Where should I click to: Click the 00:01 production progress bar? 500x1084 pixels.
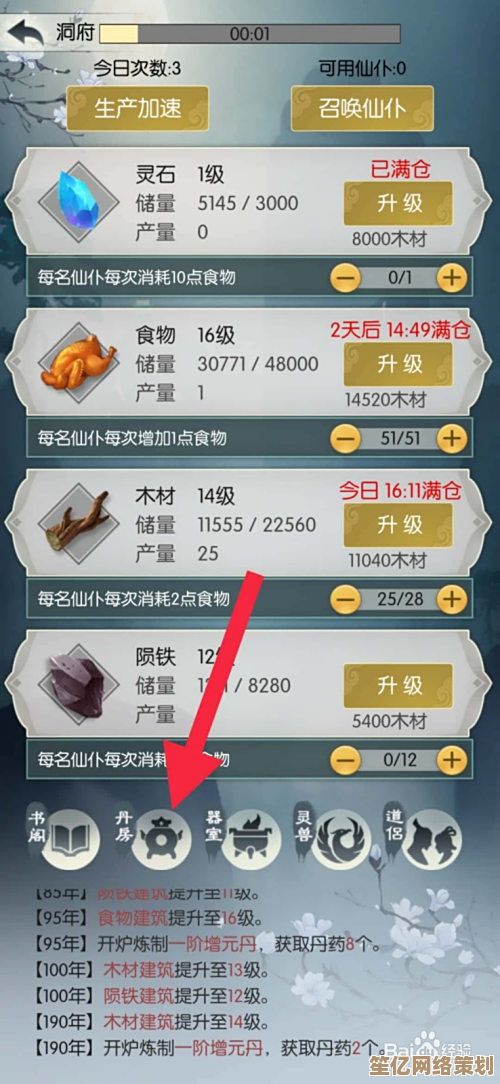[x=250, y=33]
